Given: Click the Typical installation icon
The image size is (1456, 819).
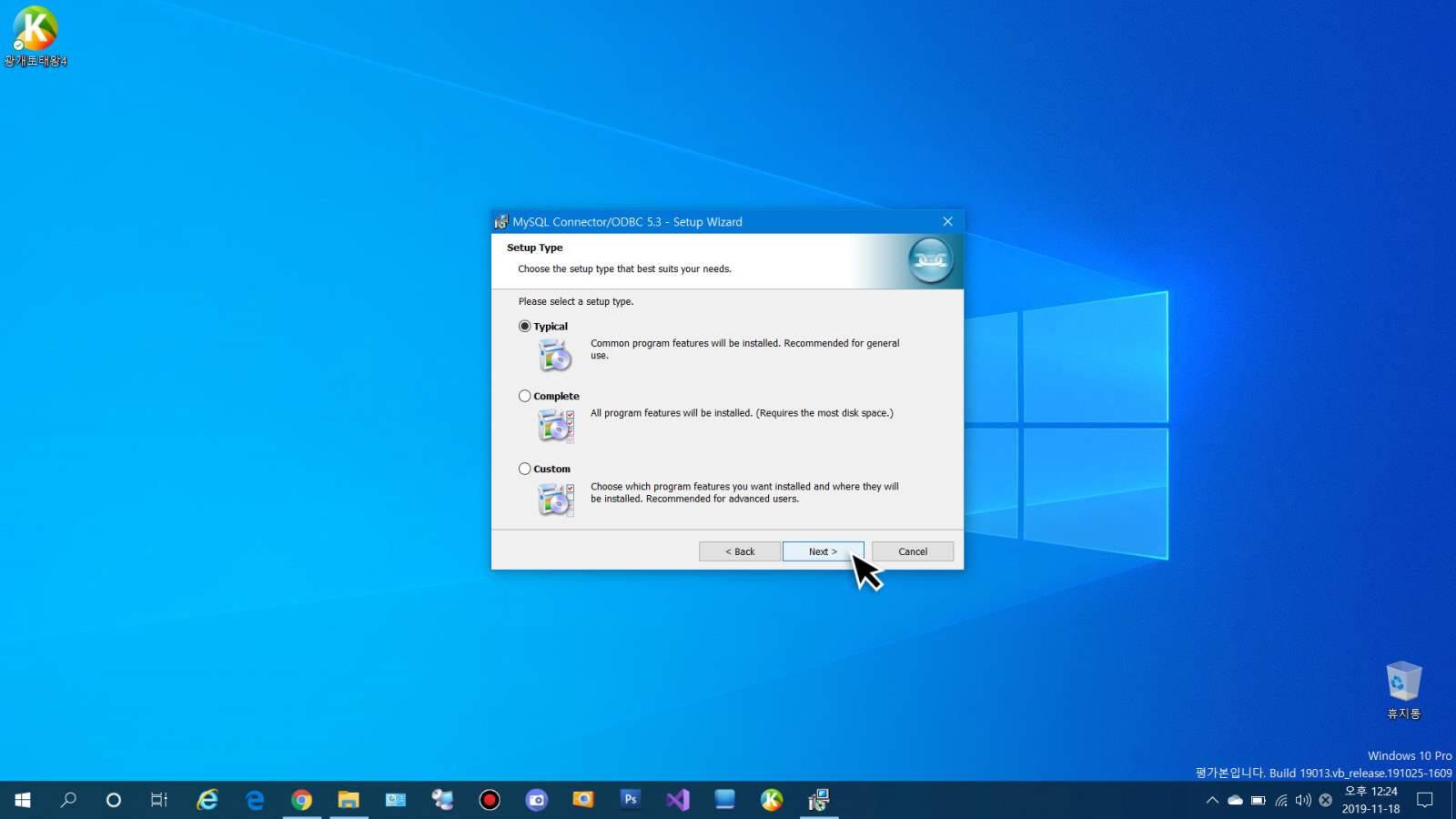Looking at the screenshot, I should tap(555, 355).
